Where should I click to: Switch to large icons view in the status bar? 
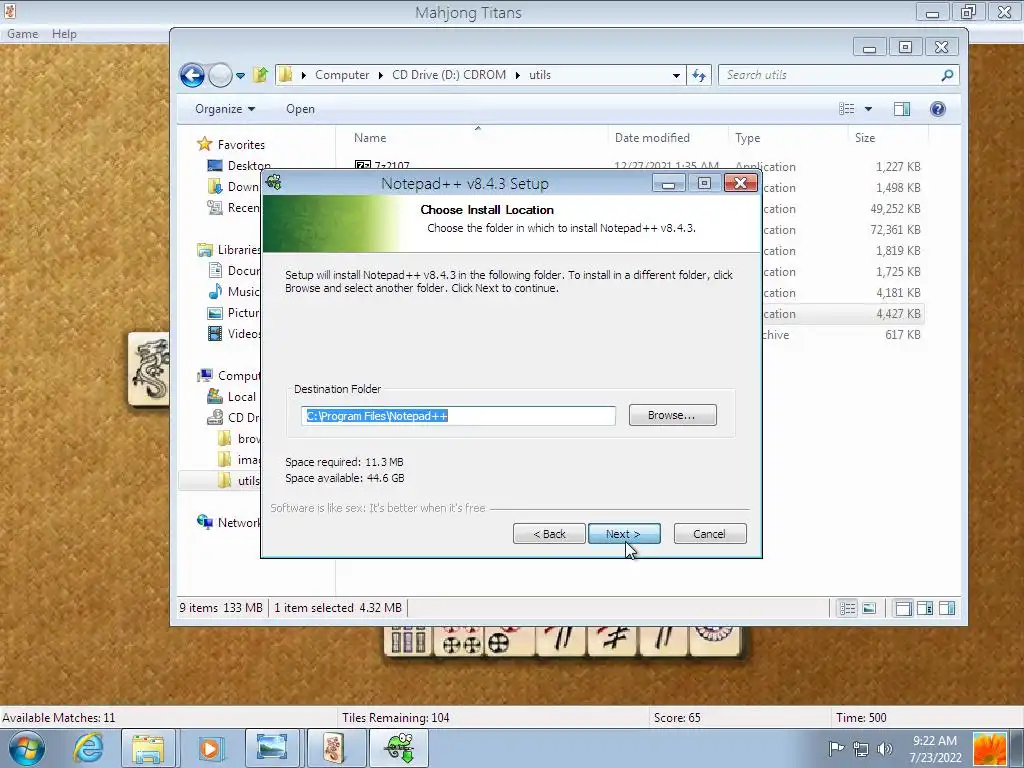[869, 609]
